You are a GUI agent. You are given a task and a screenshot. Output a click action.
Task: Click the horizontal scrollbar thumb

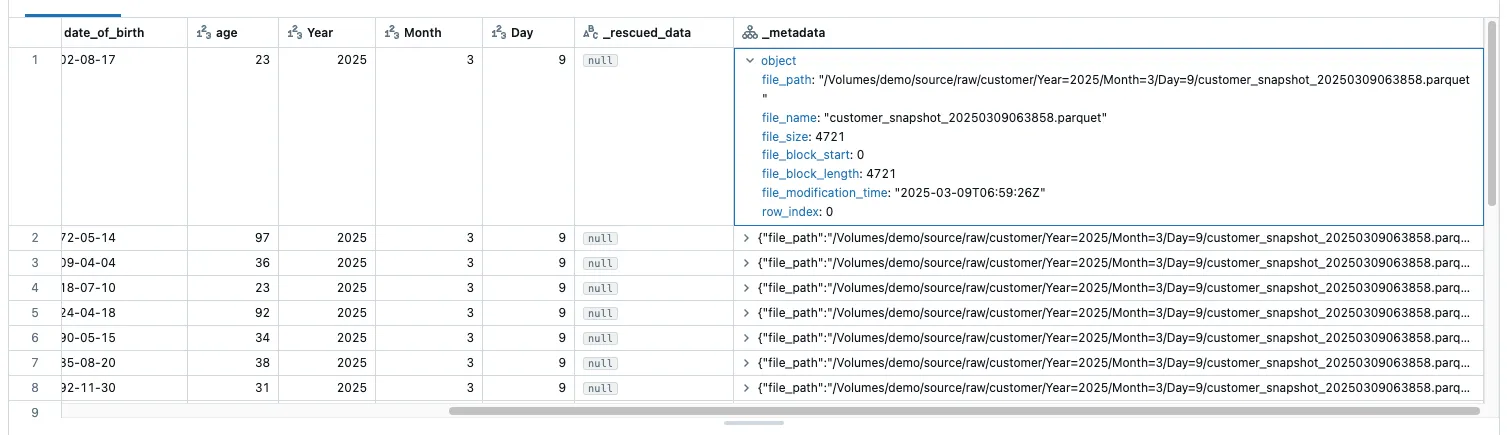click(963, 410)
